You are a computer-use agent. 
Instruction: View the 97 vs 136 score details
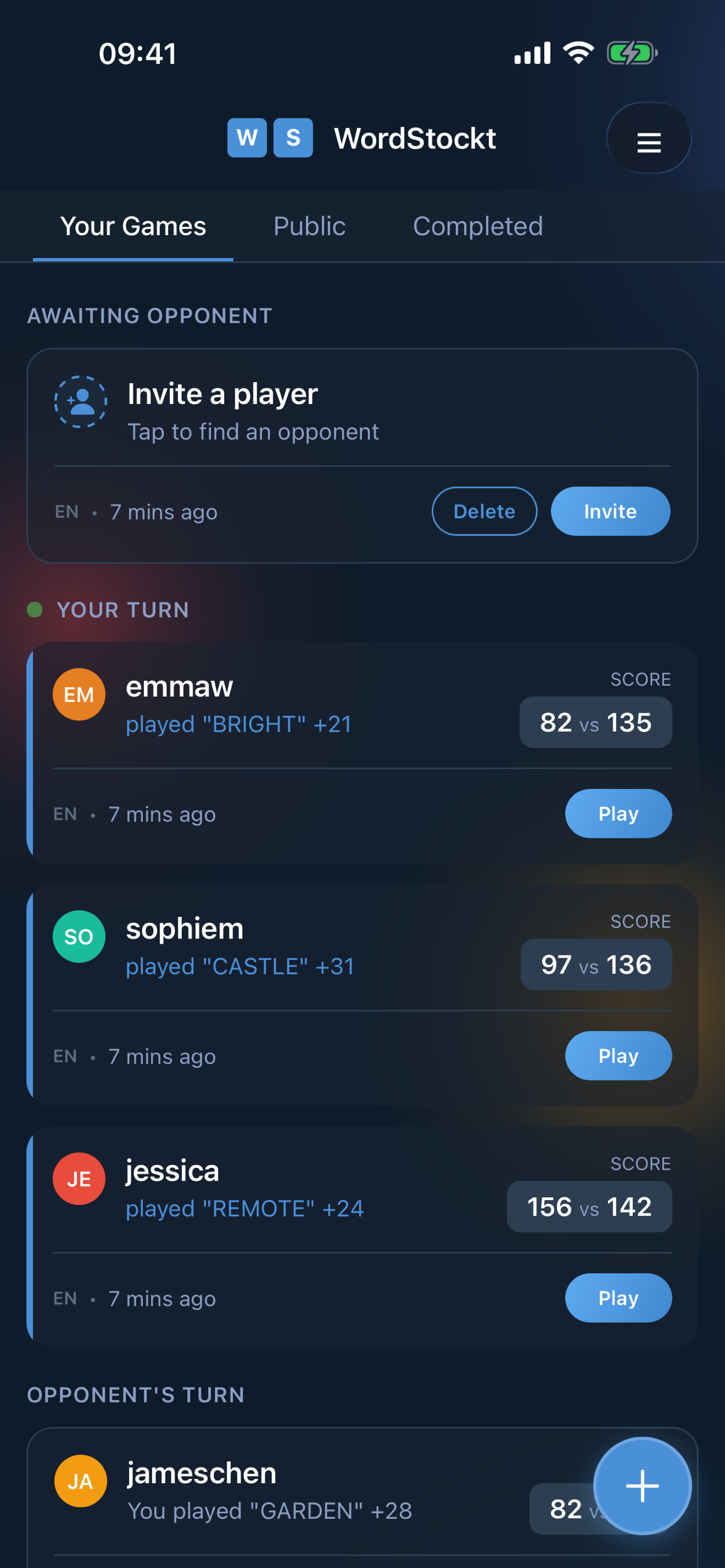coord(596,964)
